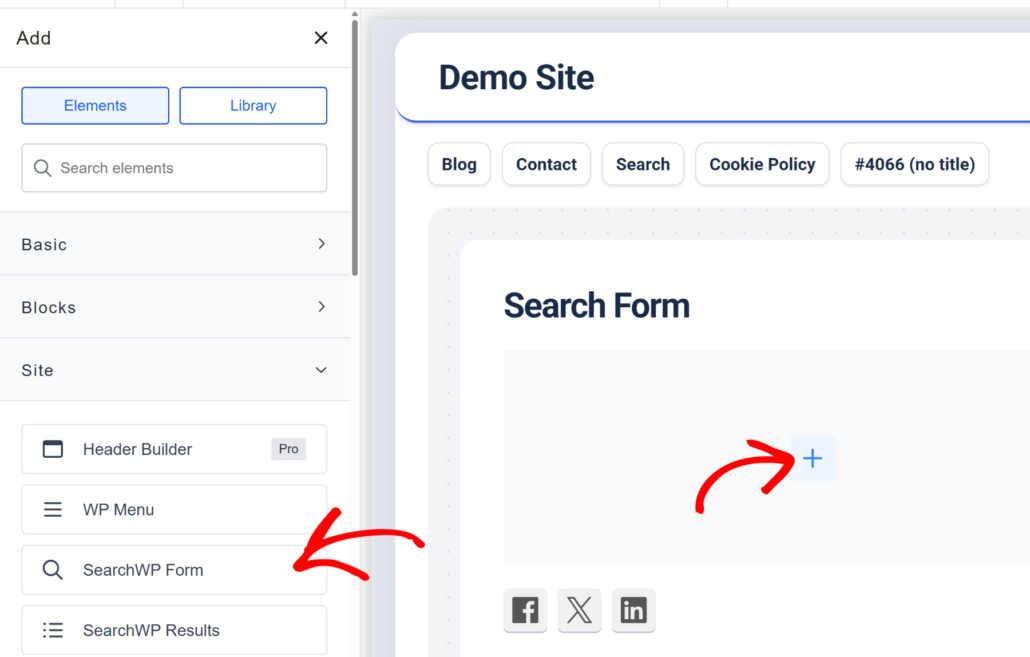Click the LinkedIn share icon

pyautogui.click(x=633, y=610)
